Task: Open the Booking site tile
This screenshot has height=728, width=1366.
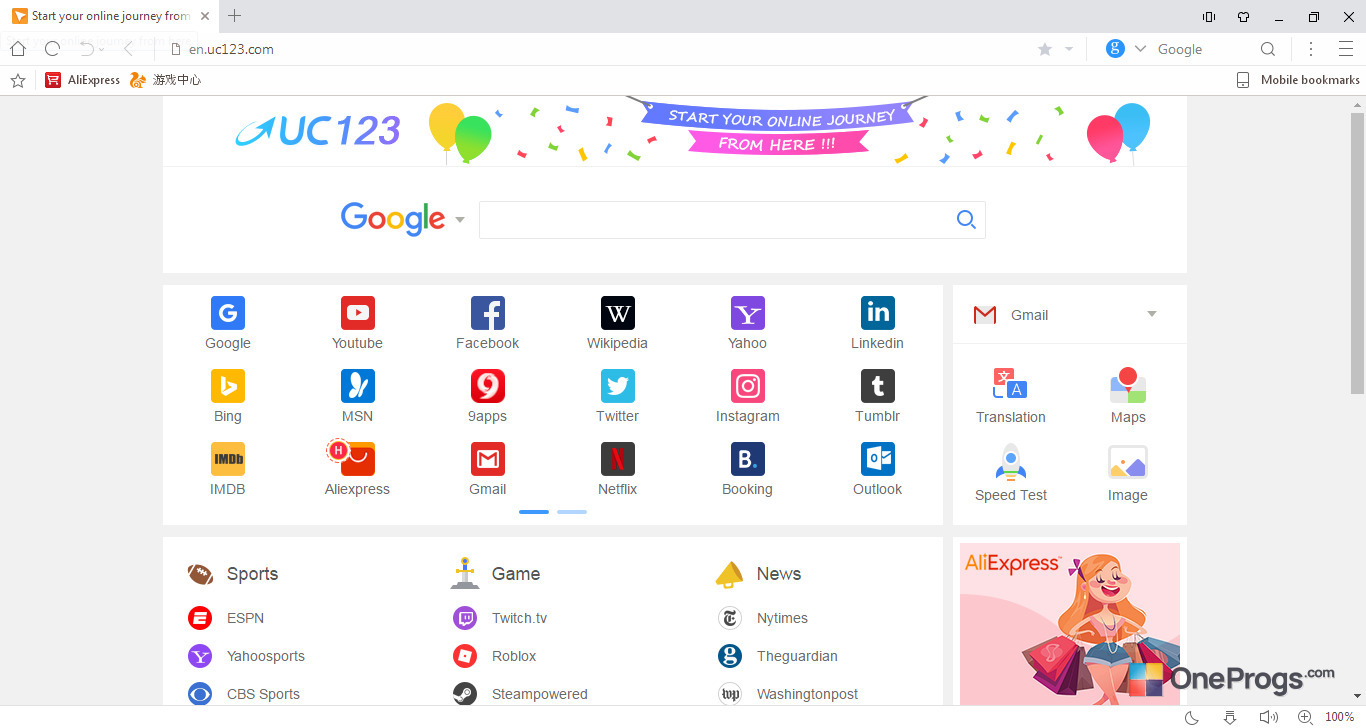Action: click(x=747, y=469)
